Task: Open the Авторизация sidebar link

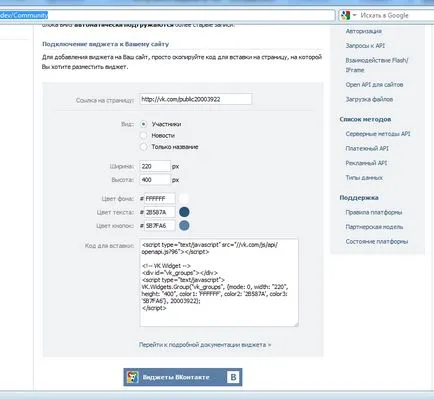Action: [363, 31]
